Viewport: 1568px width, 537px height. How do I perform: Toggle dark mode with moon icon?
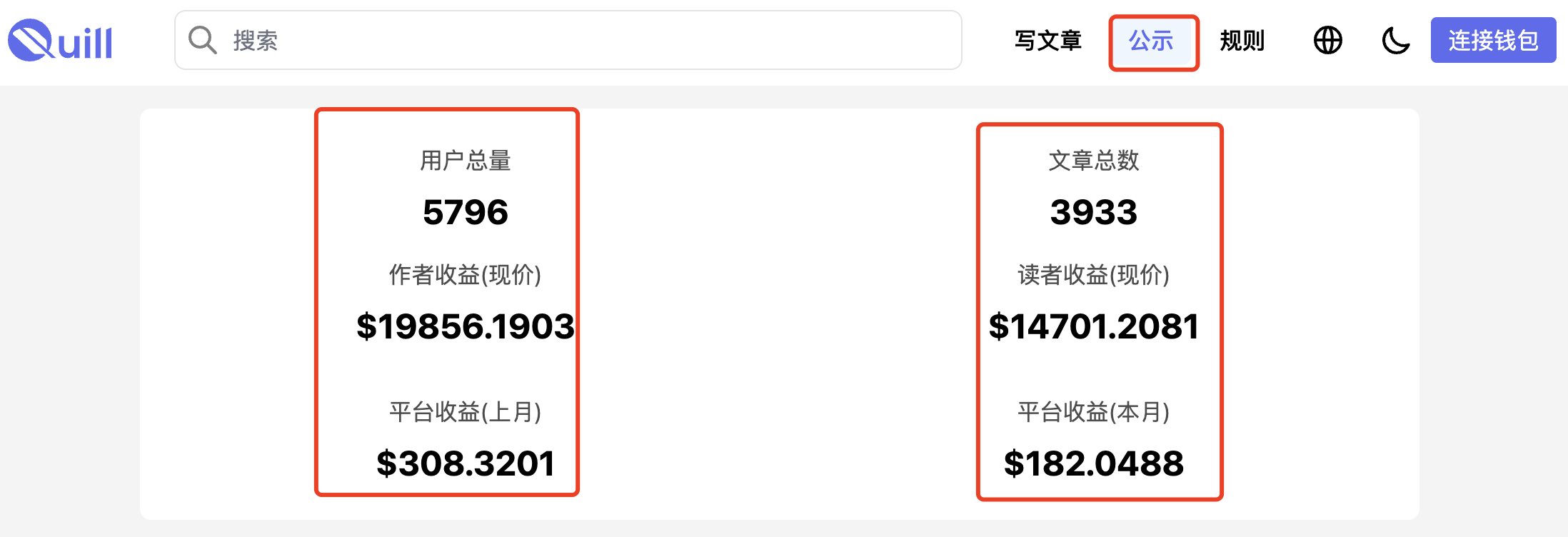click(x=1395, y=40)
